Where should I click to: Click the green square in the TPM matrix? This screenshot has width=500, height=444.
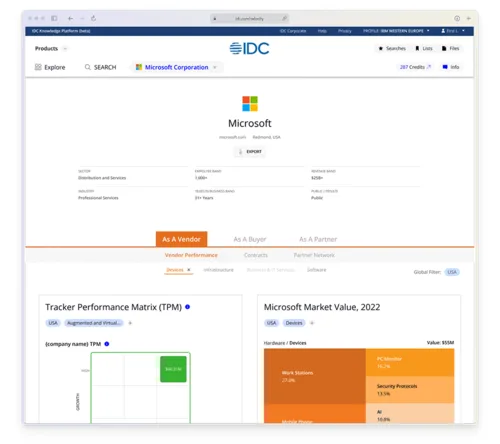[x=173, y=369]
